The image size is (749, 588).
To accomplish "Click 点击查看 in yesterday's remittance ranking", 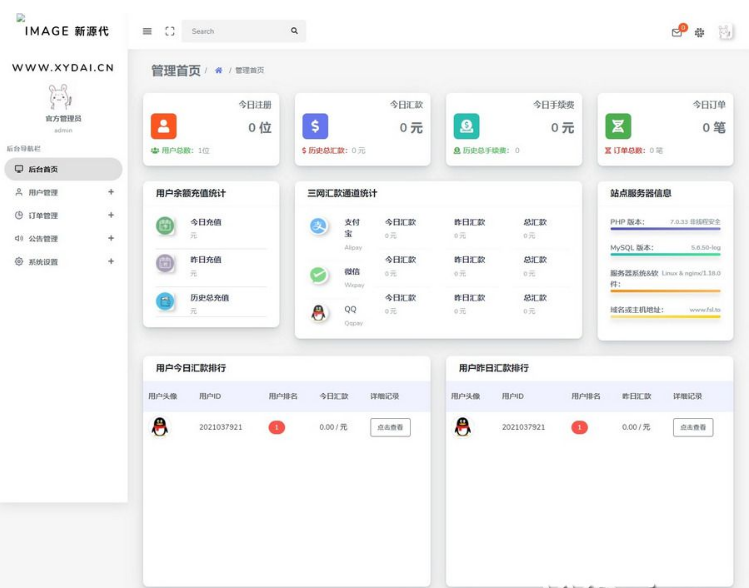I will coord(692,427).
